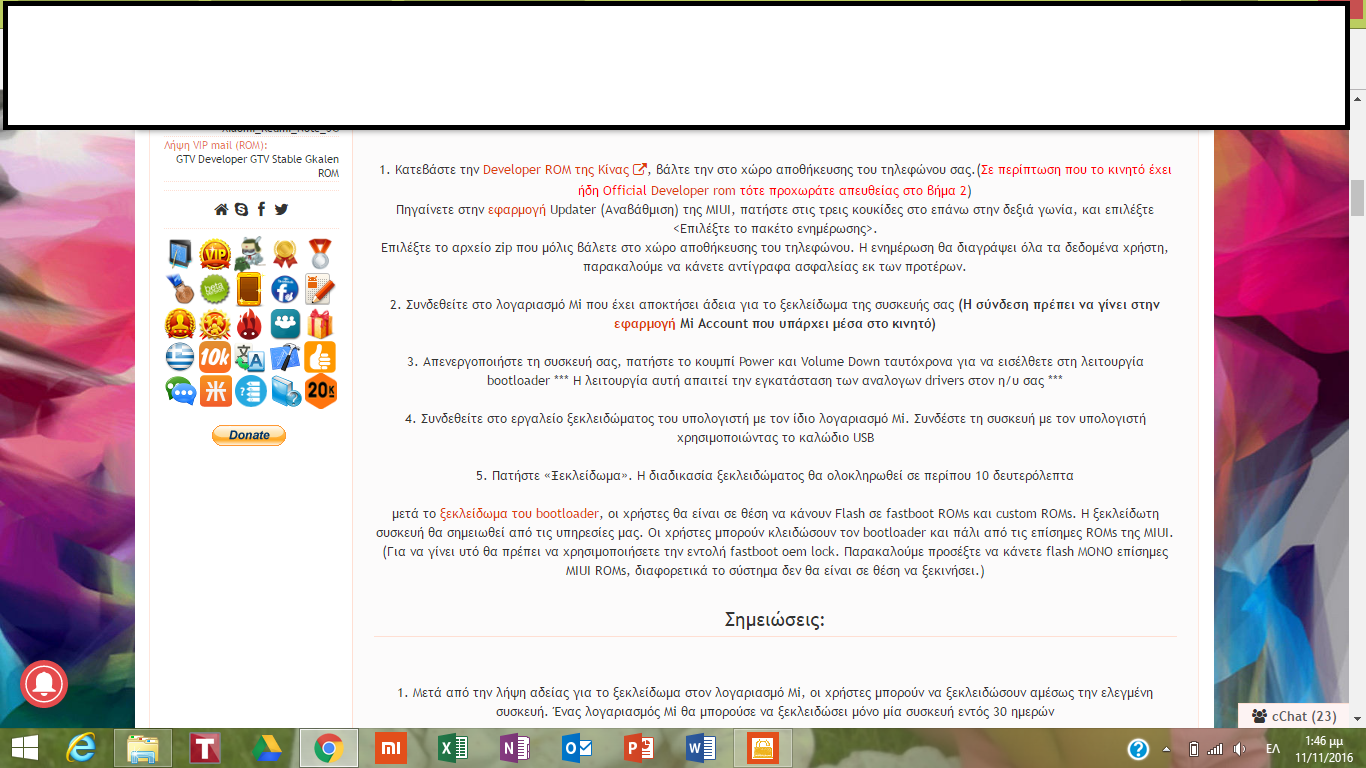Screen dimensions: 1366x768
Task: Click the red notification bell button
Action: [x=43, y=685]
